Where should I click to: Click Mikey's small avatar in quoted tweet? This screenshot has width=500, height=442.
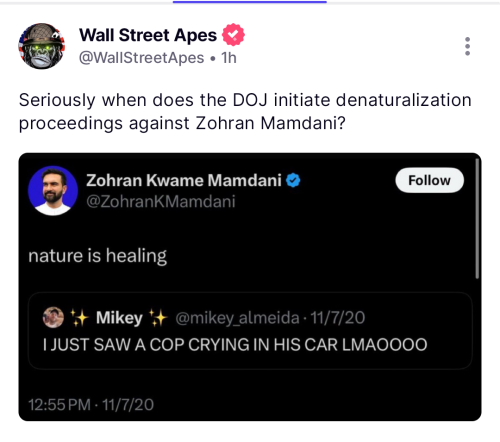[x=53, y=317]
